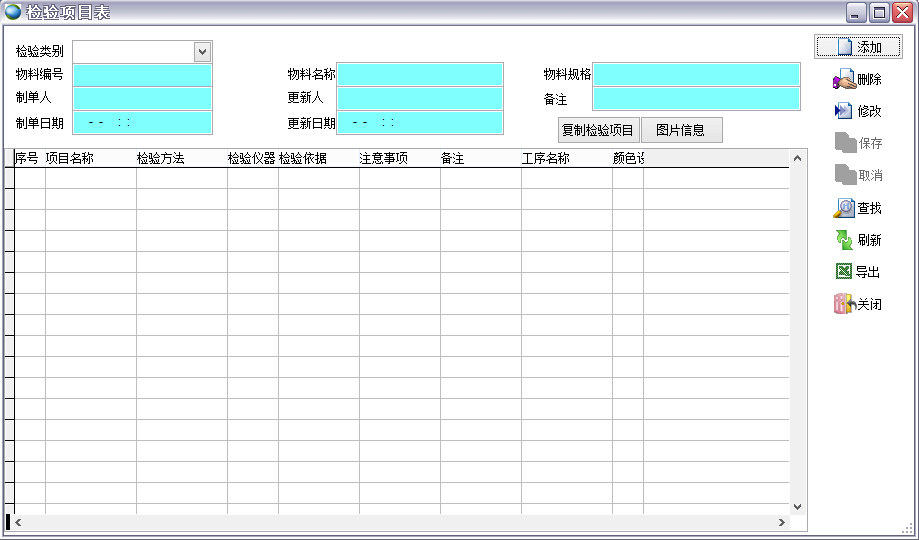This screenshot has height=540, width=919.
Task: Click the 制单日期 date field
Action: 142,123
